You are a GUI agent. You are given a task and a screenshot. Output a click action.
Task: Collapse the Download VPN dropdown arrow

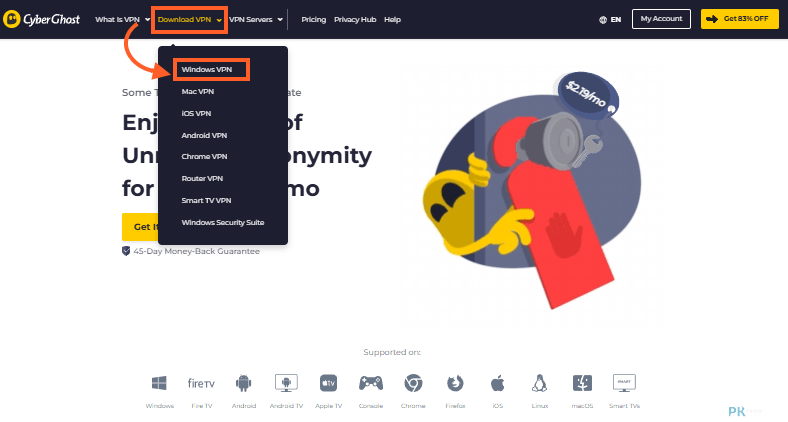pos(219,20)
